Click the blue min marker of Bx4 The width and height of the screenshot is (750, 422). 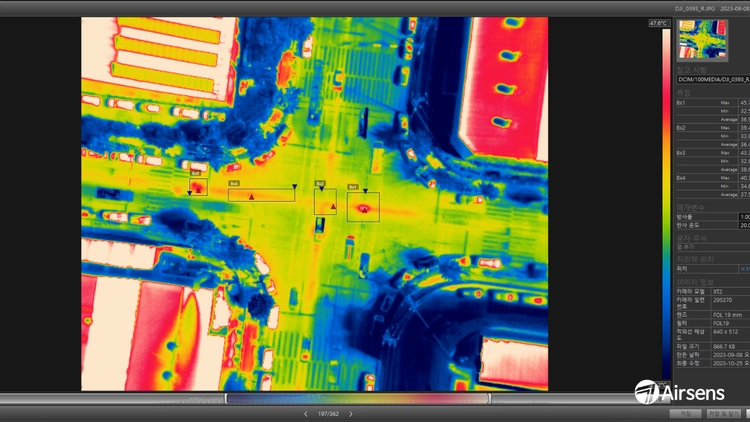coord(295,187)
